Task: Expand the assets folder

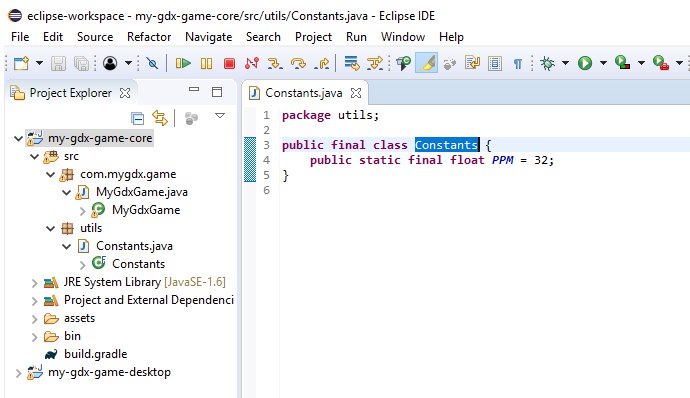Action: [x=35, y=319]
